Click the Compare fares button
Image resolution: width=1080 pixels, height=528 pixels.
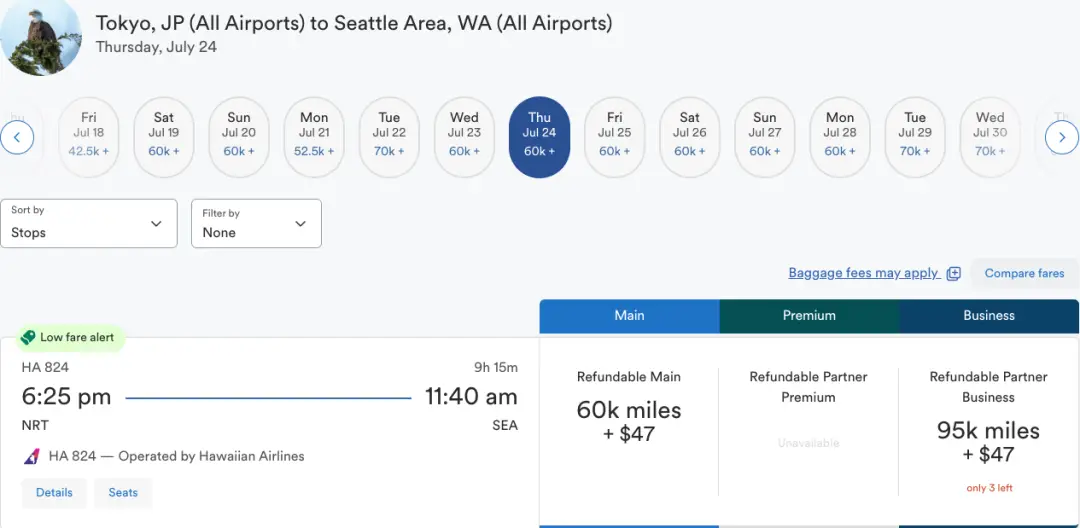point(1024,273)
